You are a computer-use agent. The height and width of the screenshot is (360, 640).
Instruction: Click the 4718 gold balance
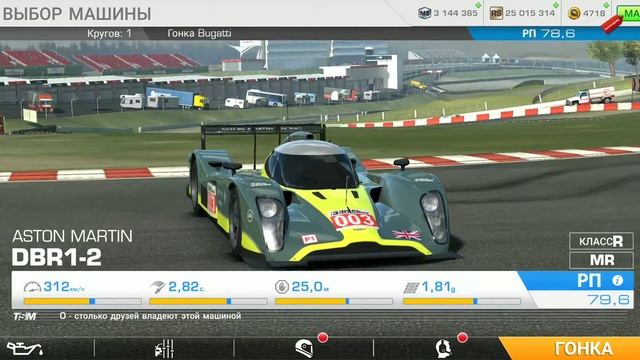point(594,13)
